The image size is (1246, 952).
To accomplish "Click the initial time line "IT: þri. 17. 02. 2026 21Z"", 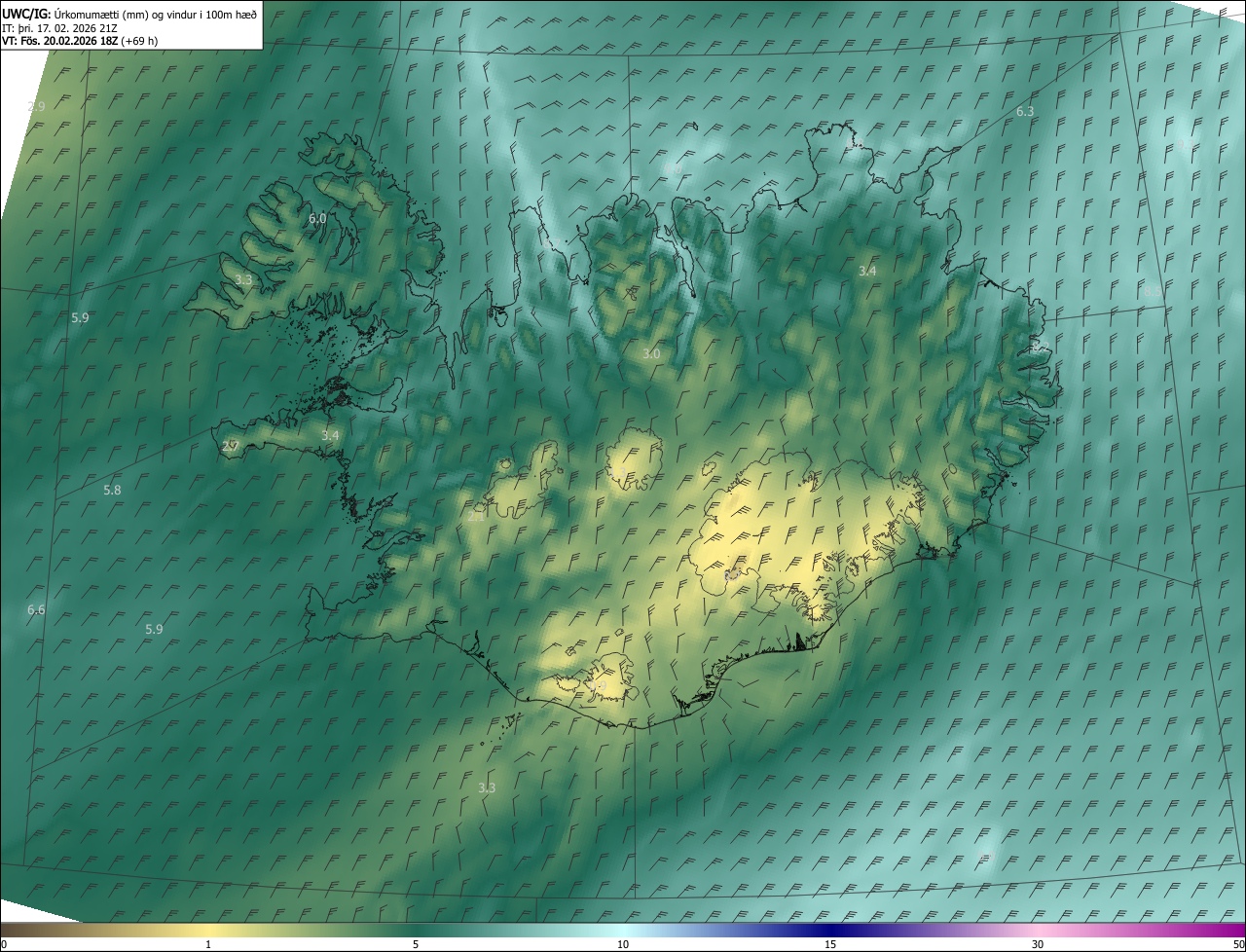I will coord(61,27).
